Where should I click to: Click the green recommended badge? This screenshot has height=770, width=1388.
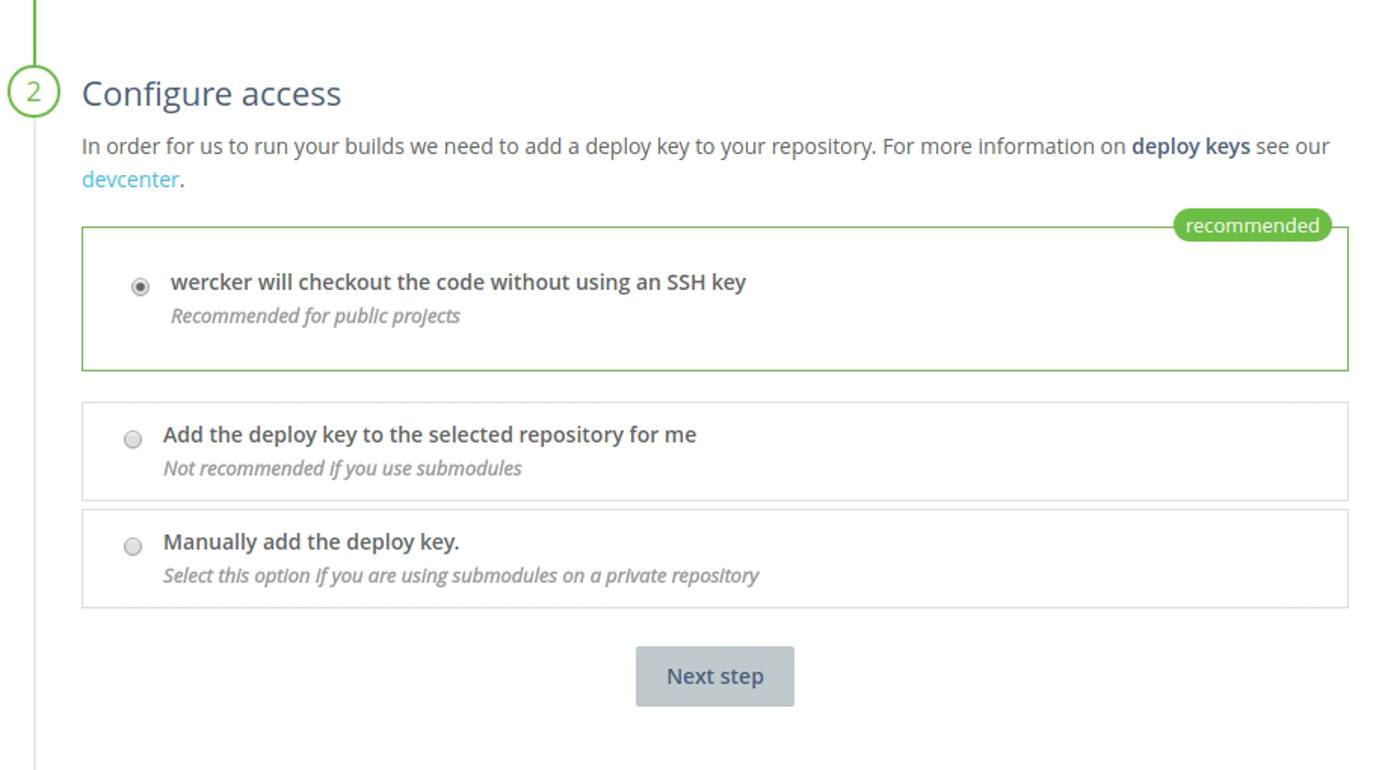[x=1253, y=225]
